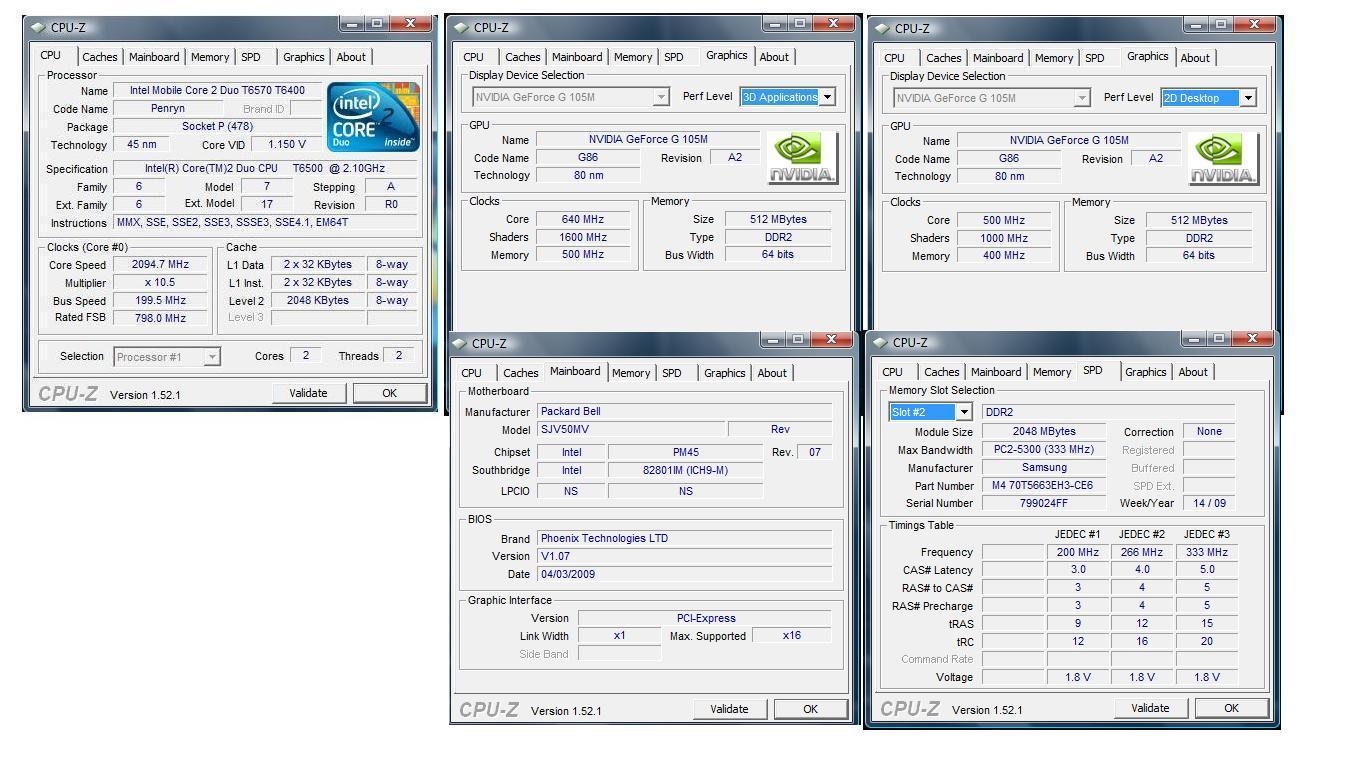Switch to Graphics tab in CPU window
The width and height of the screenshot is (1366, 768).
[303, 57]
